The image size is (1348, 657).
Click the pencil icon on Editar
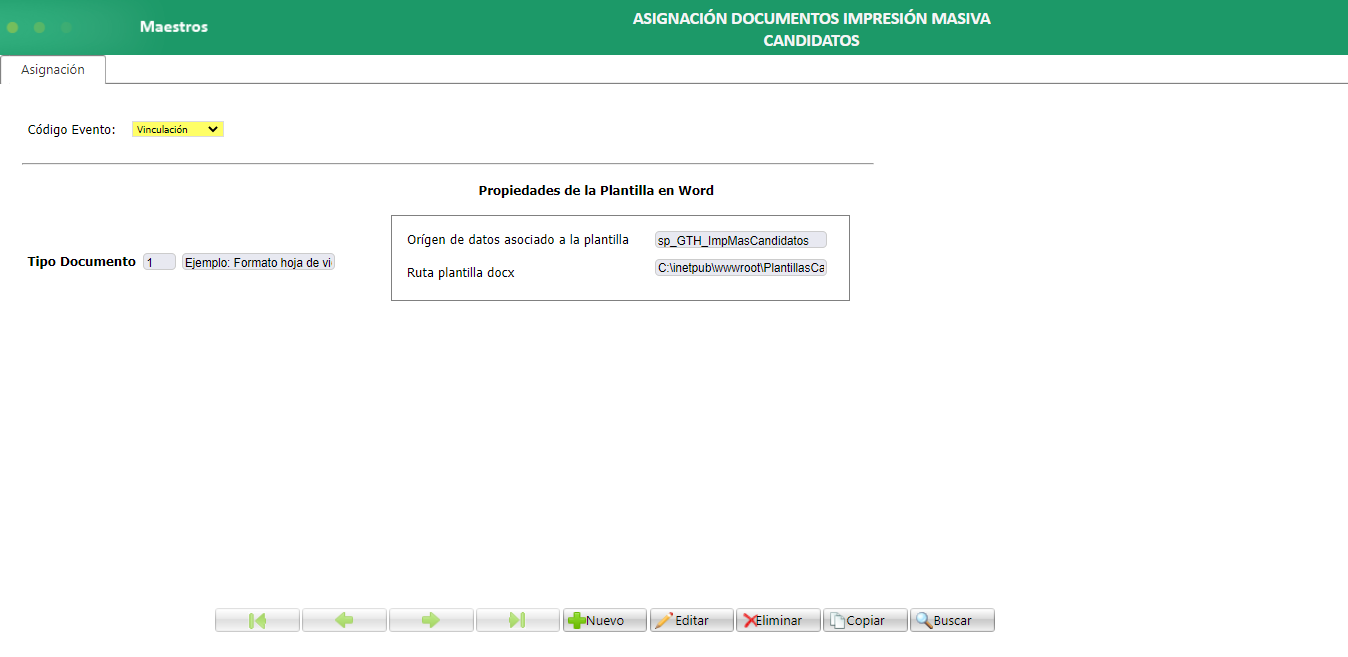(x=665, y=620)
